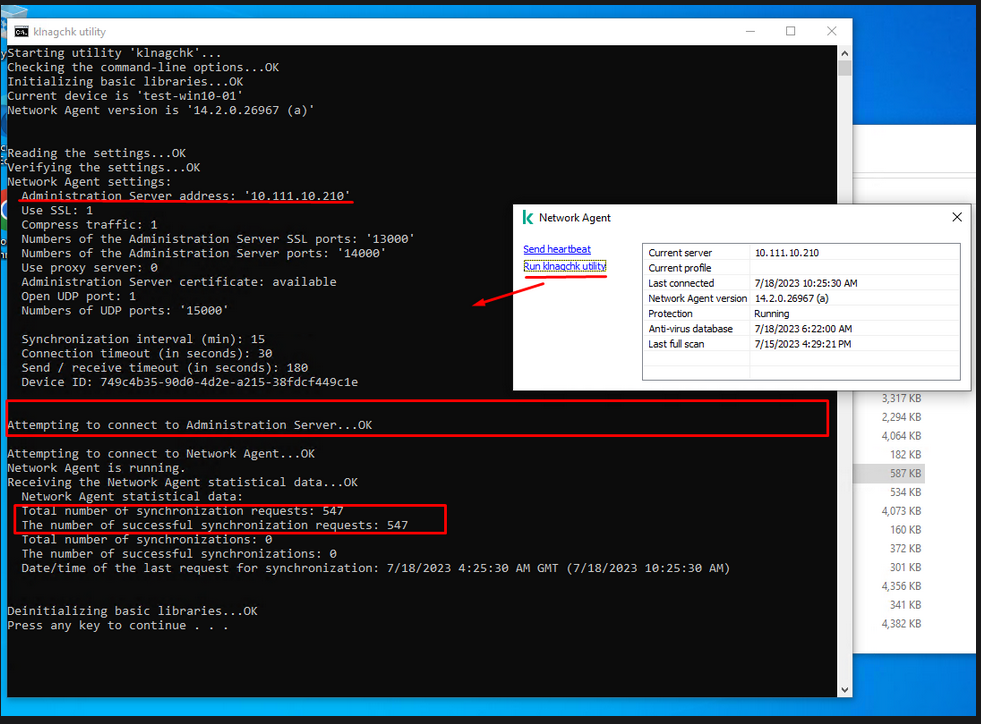Click the Device ID line in console
Viewport: 981px width, 724px height.
(190, 382)
